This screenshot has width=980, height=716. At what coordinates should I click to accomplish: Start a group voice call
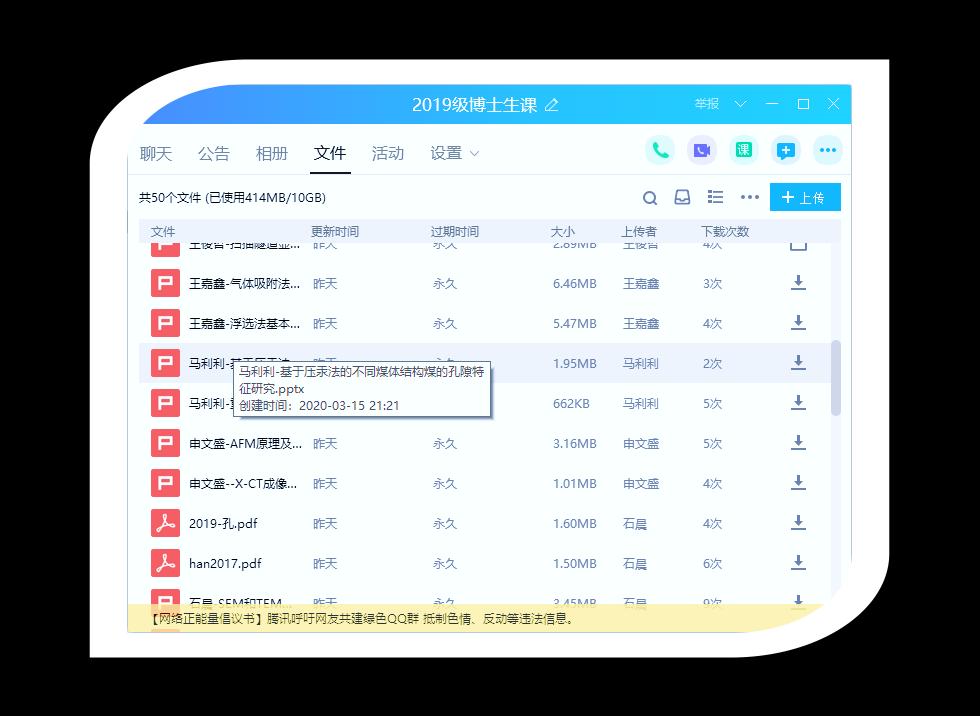660,150
